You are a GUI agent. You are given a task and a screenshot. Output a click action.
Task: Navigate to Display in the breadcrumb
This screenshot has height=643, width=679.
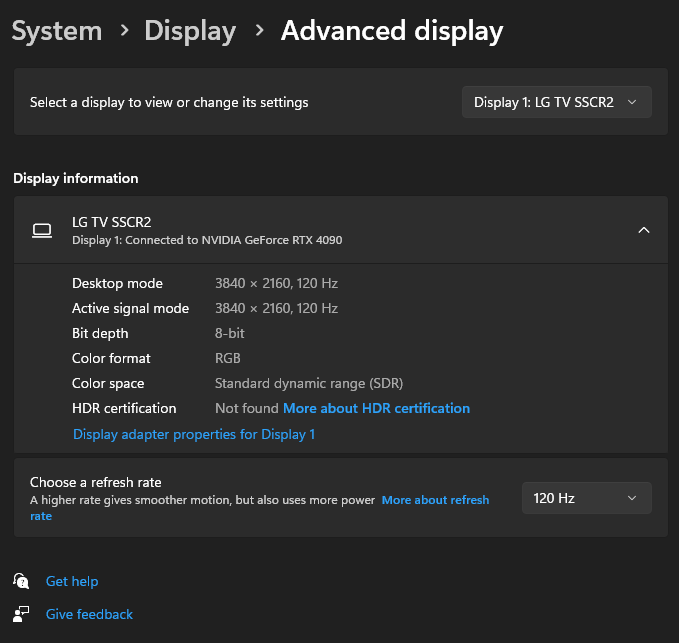(x=190, y=31)
